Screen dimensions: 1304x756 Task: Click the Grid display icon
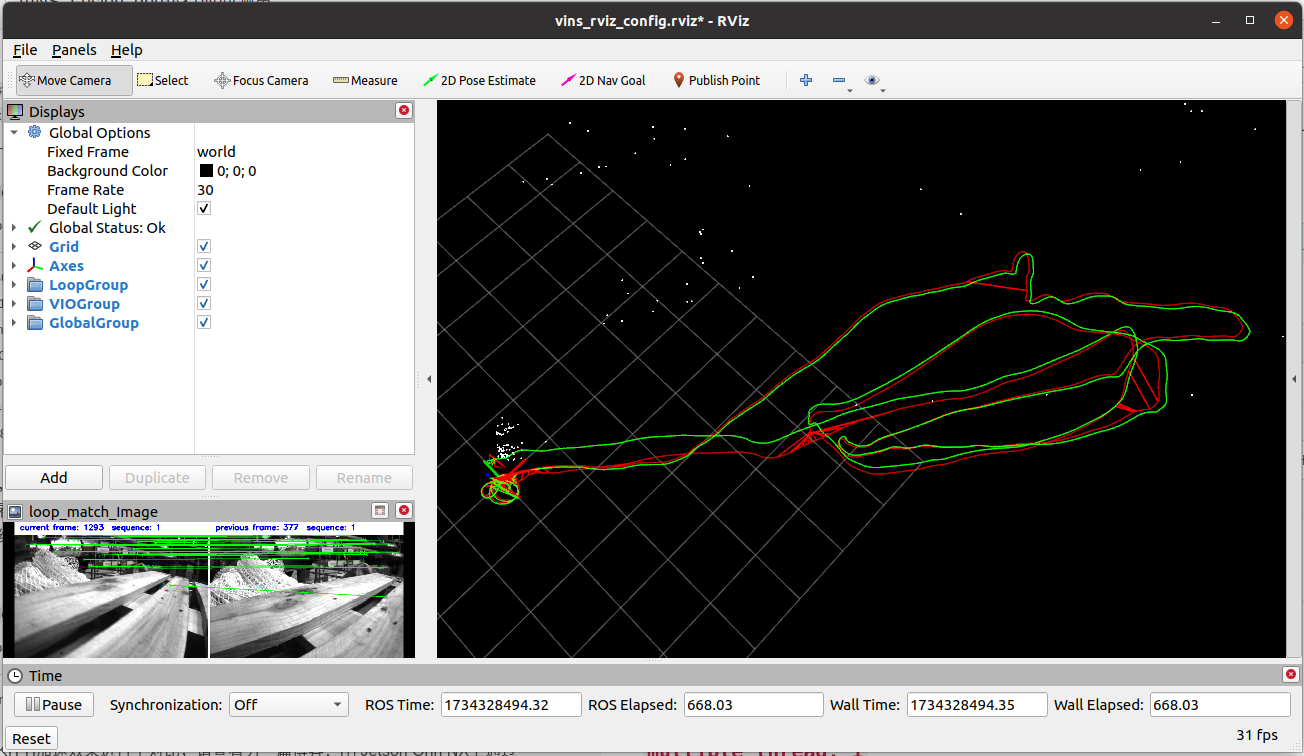(x=35, y=246)
